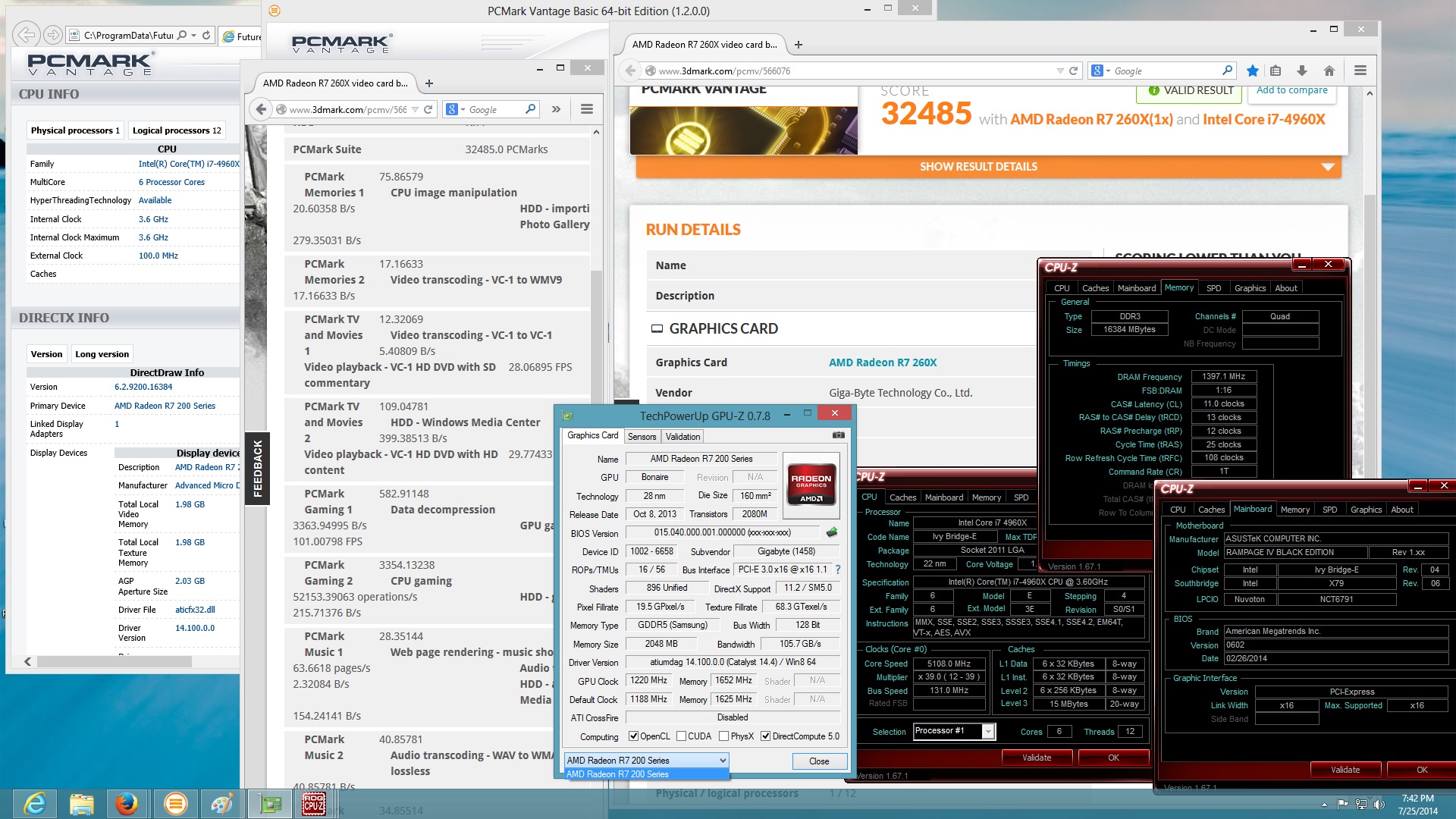The height and width of the screenshot is (819, 1456).
Task: Click FEEDBACK side tab in middle window
Action: pos(257,468)
